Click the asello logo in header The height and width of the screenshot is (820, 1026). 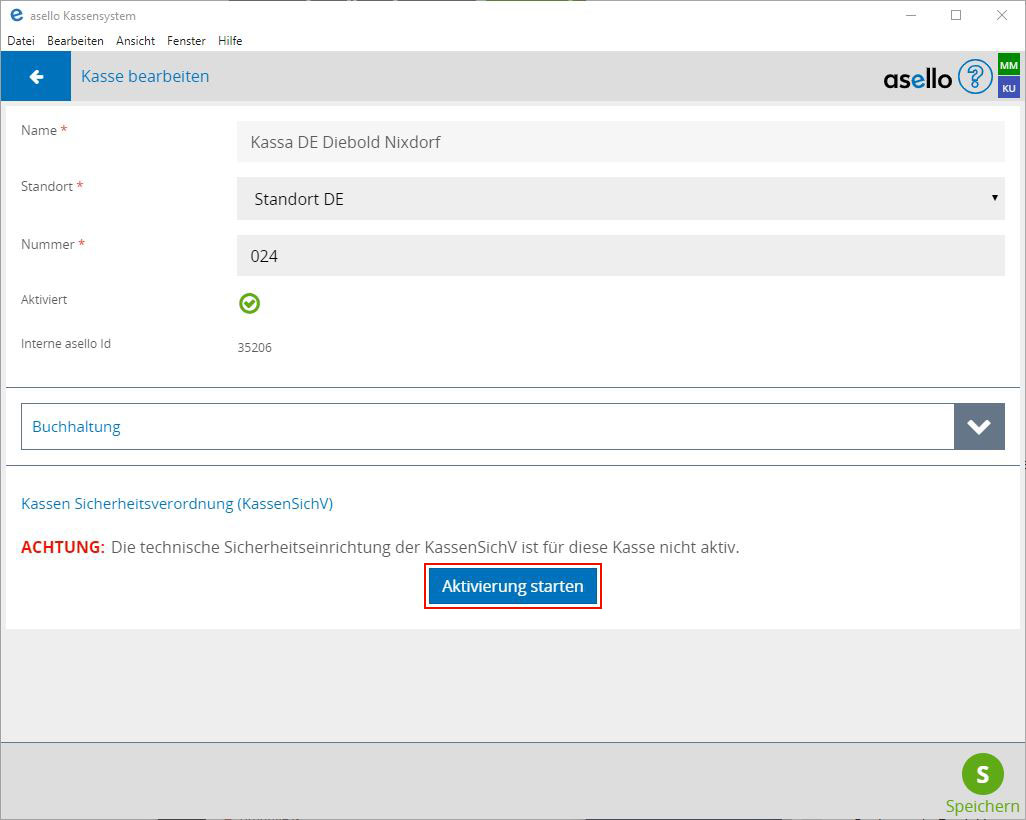(917, 78)
